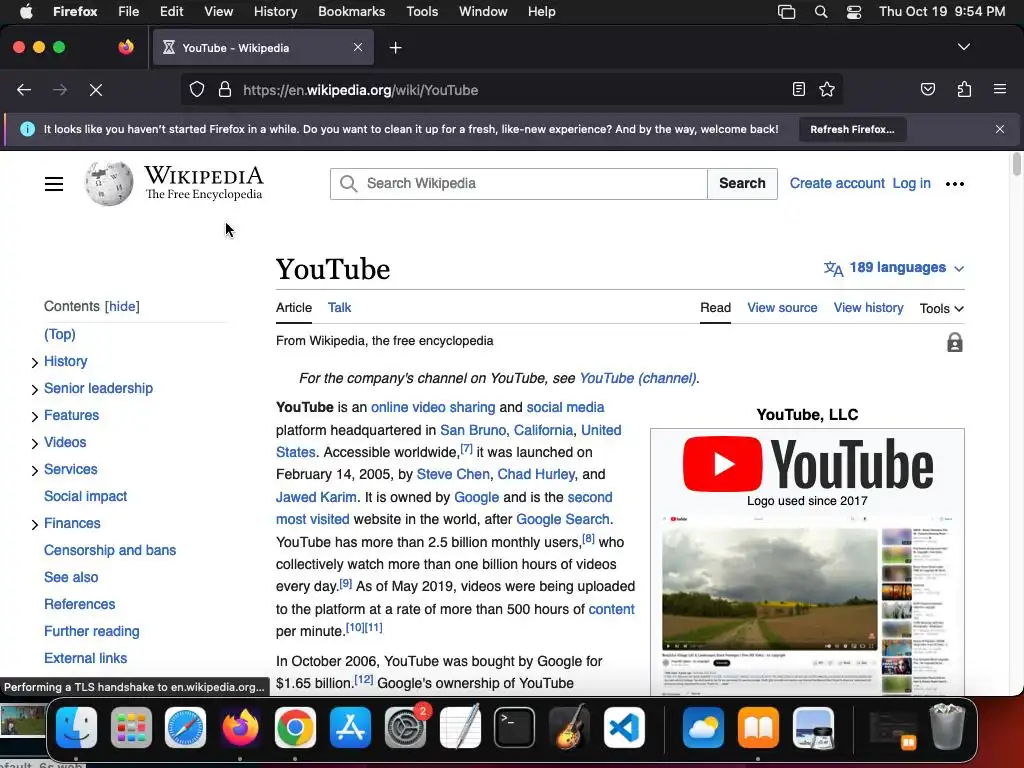Open the YouTube logo image in infobox
Screen dimensions: 1024x768
click(x=807, y=464)
